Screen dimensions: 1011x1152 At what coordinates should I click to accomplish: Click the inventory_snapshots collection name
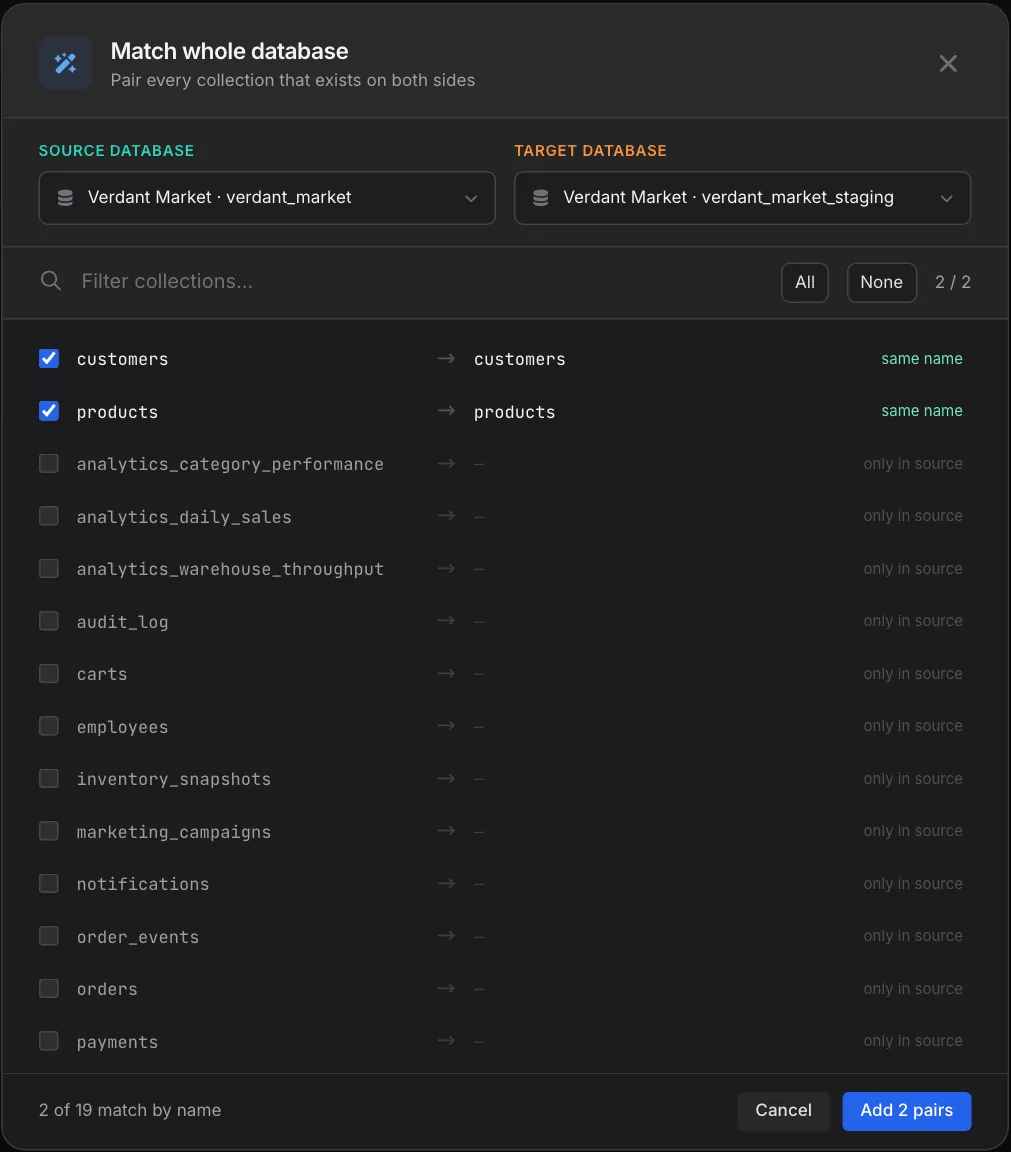[x=173, y=780]
